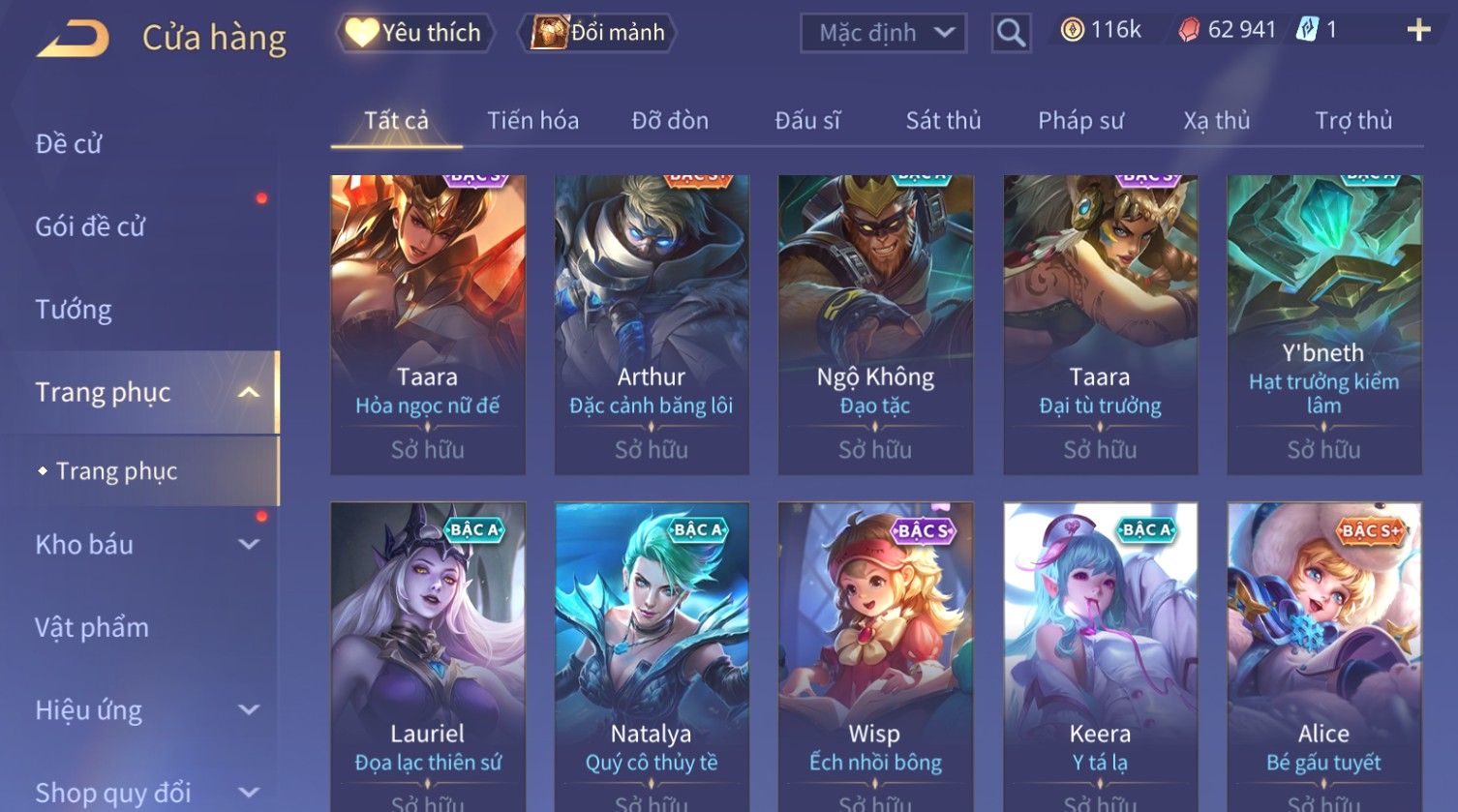Switch to the Pháp sư tab

point(1080,121)
